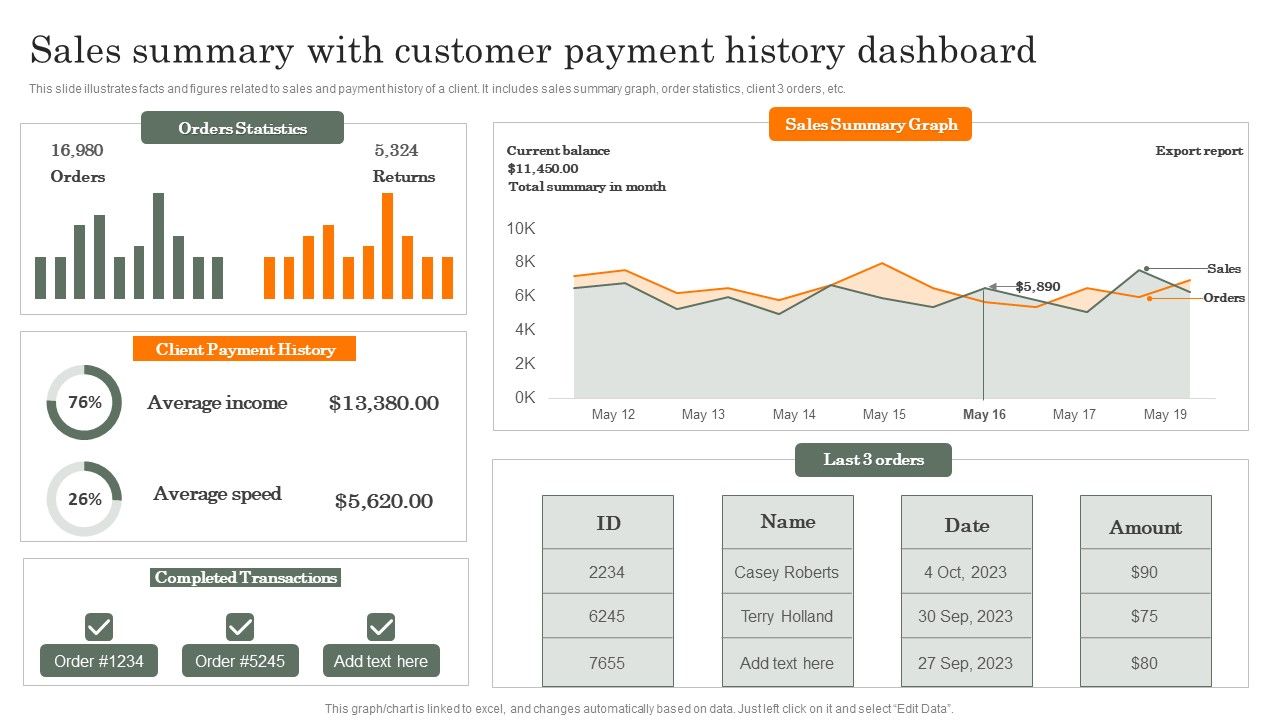Tick the checkbox above Order #5245

[x=240, y=627]
